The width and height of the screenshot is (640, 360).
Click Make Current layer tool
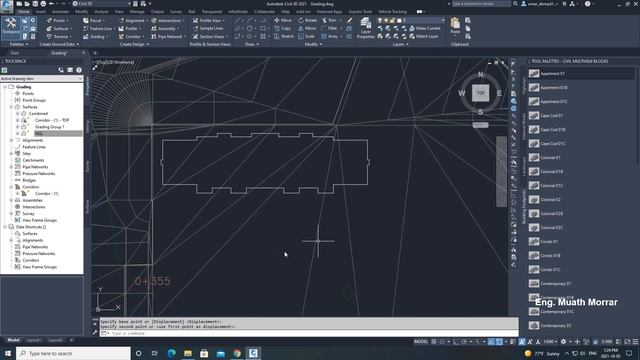pos(425,28)
